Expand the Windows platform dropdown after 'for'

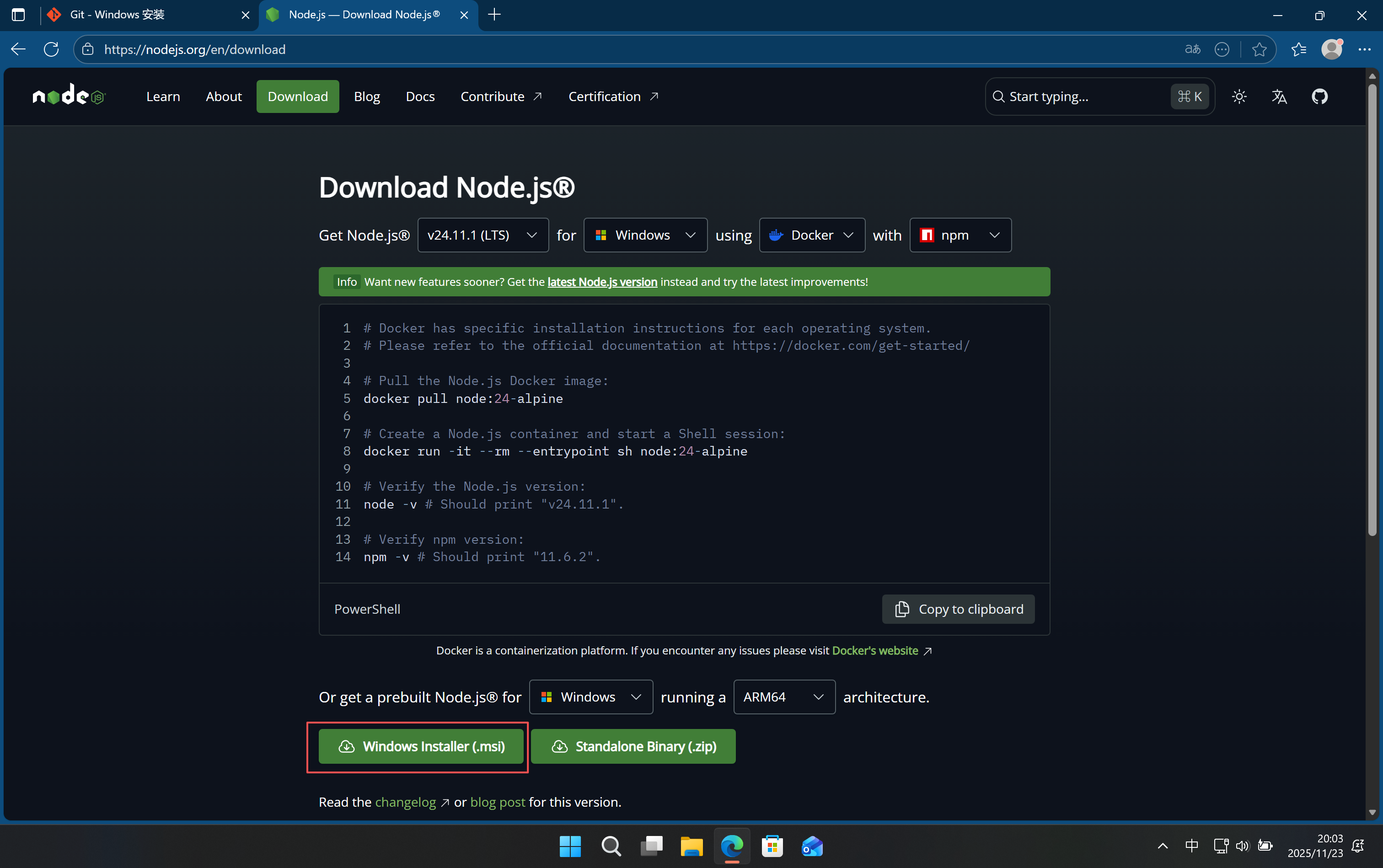pyautogui.click(x=645, y=235)
